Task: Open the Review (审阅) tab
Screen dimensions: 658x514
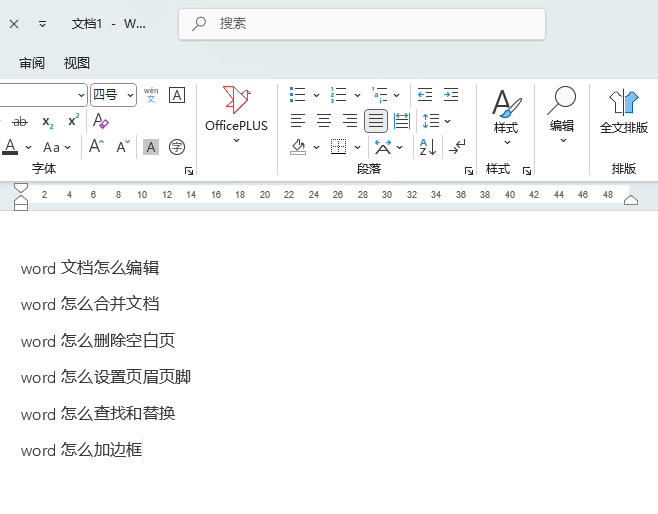Action: pos(32,63)
